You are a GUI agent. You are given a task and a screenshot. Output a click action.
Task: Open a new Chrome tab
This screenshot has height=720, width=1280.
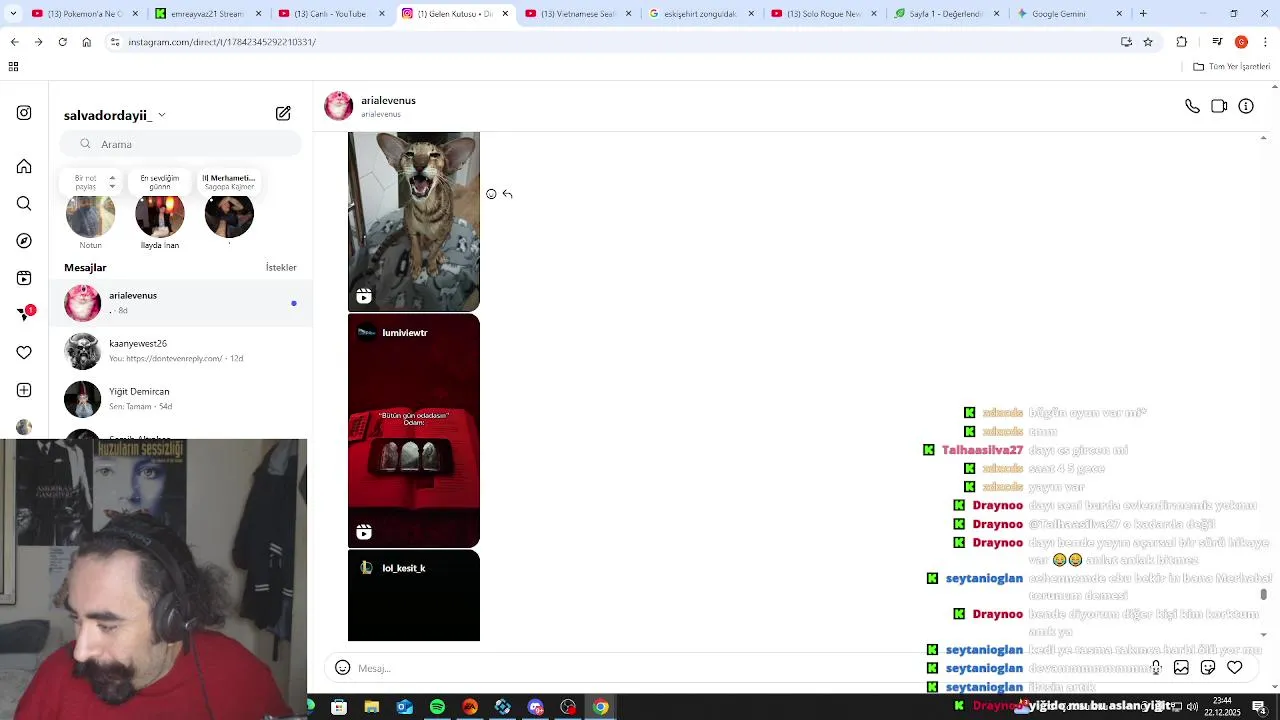click(x=1143, y=14)
